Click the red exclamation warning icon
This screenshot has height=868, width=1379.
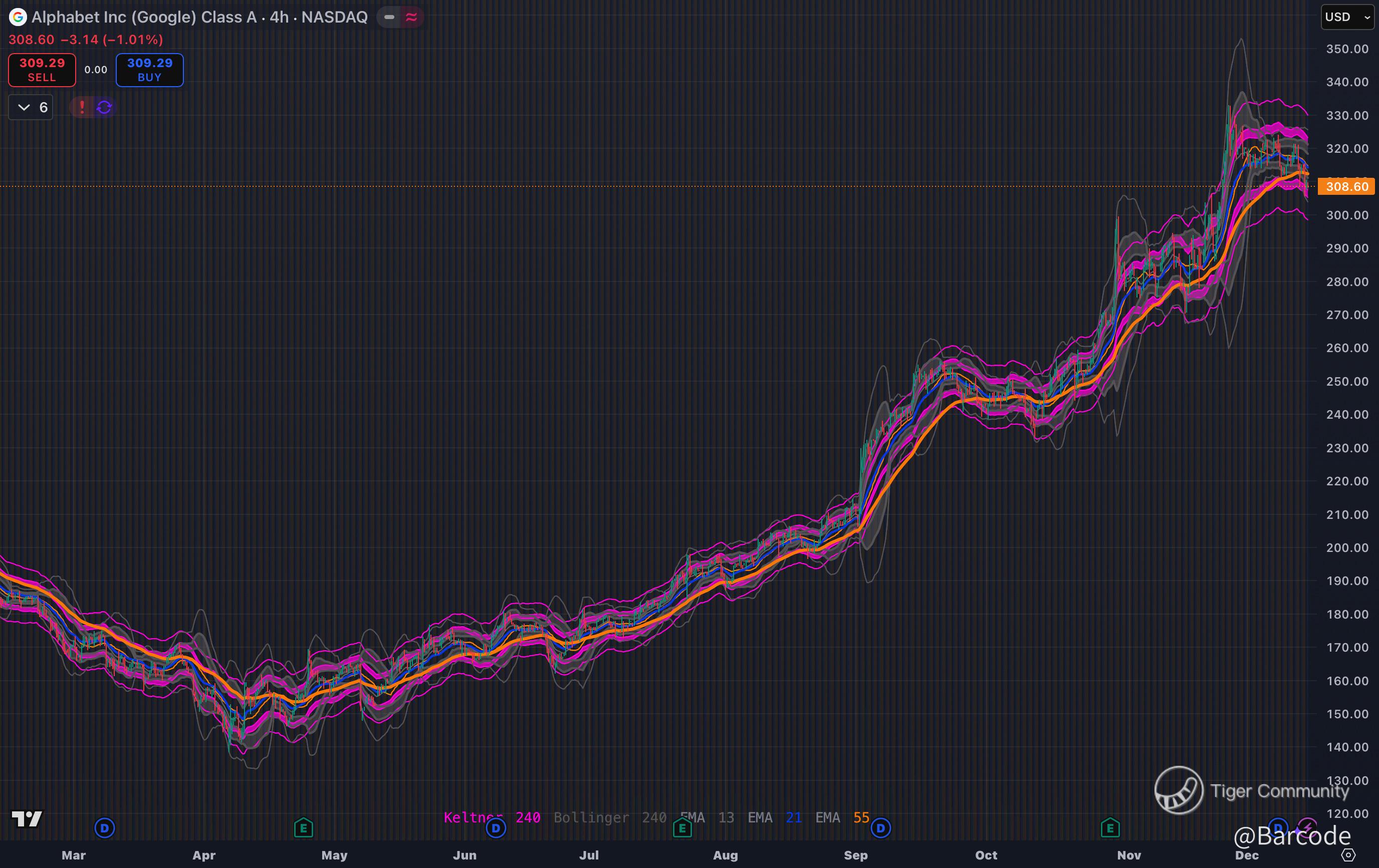[x=82, y=107]
